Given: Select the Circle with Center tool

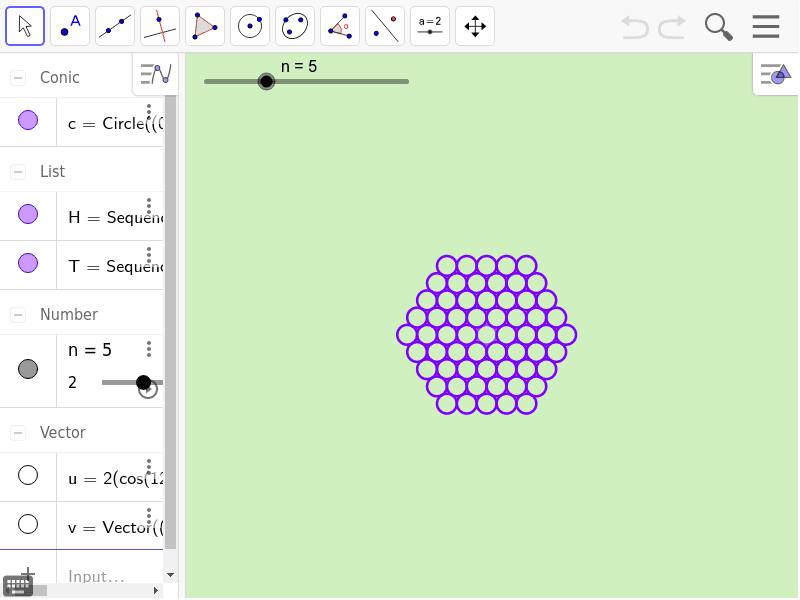Looking at the screenshot, I should click(249, 26).
